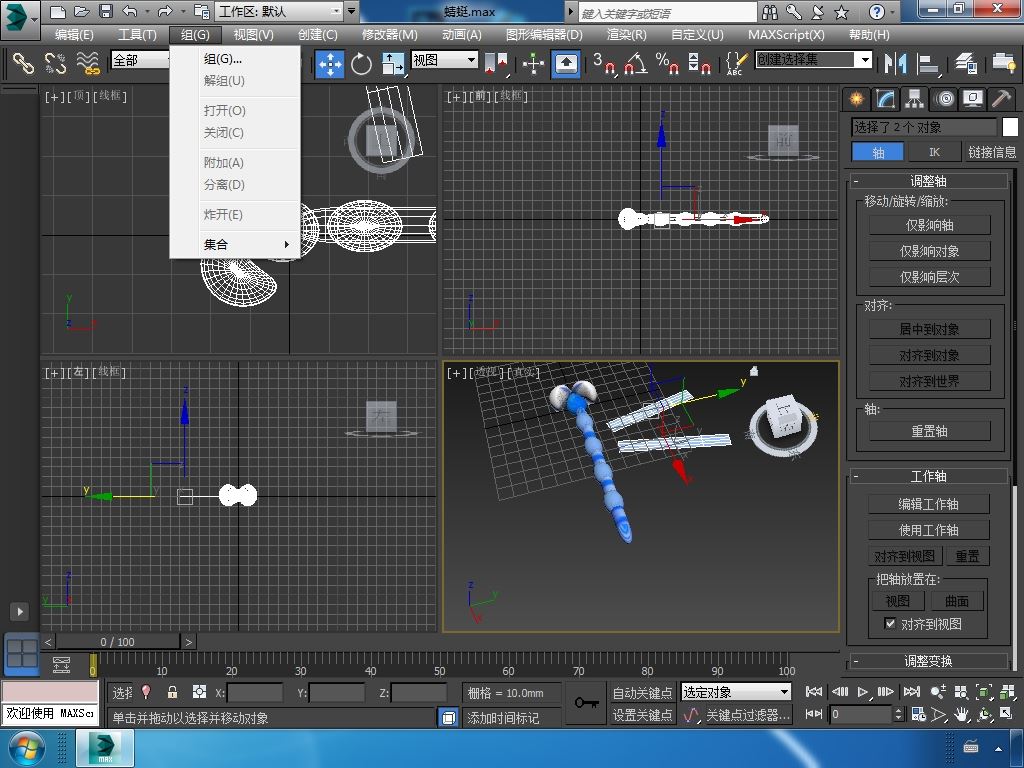Activate the Select and Move tool
Viewport: 1024px width, 768px height.
coord(330,63)
